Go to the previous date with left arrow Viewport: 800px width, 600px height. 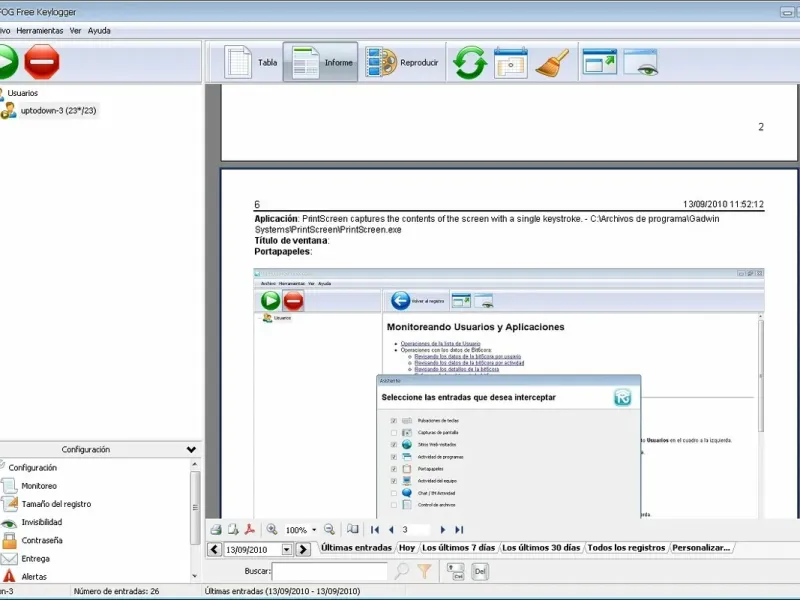pos(214,549)
